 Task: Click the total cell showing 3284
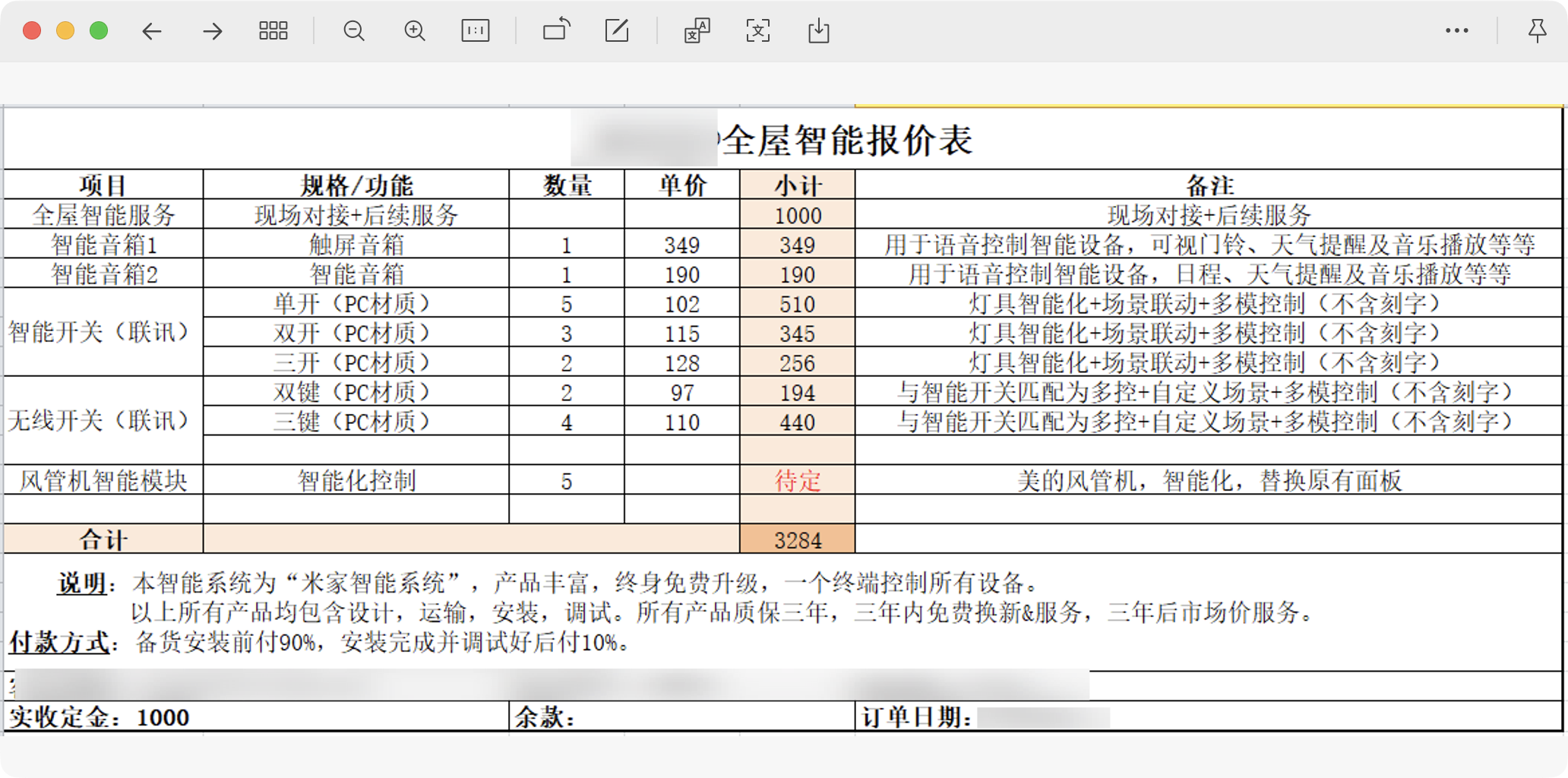tap(798, 540)
